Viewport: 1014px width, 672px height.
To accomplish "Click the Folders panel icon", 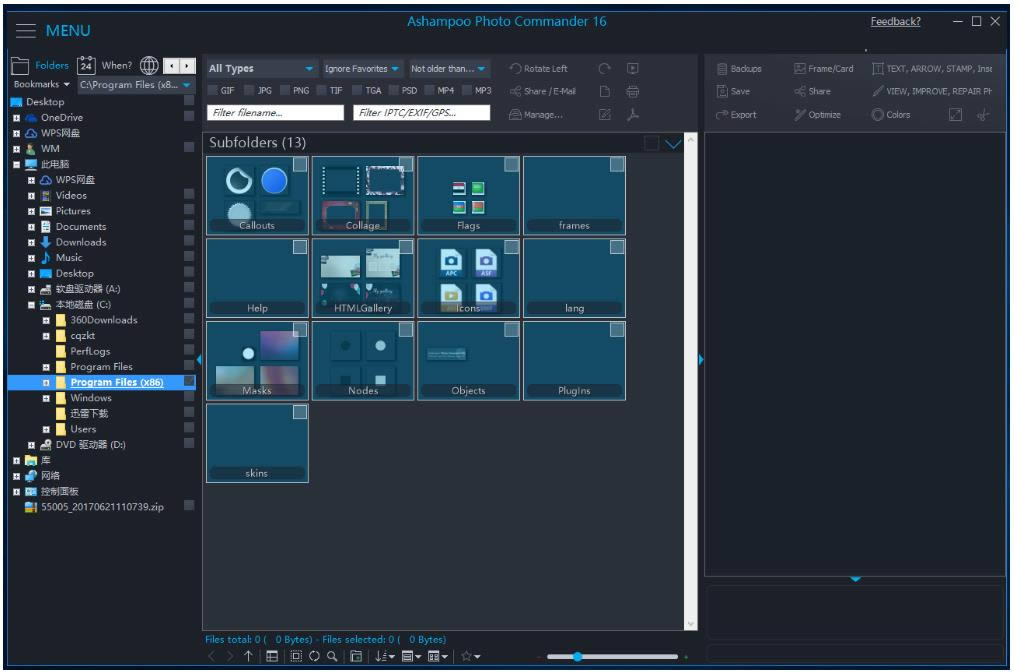I will click(x=21, y=65).
